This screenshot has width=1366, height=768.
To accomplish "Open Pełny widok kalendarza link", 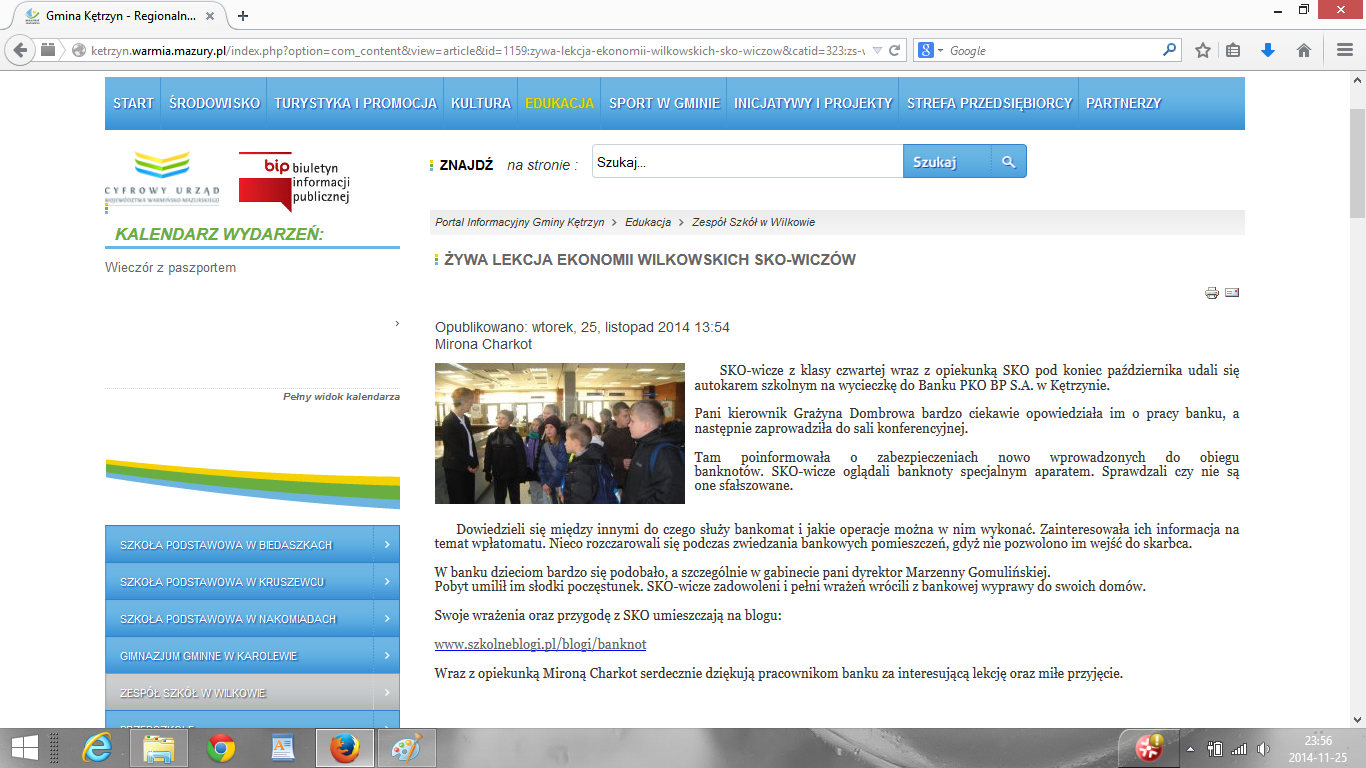I will (341, 397).
